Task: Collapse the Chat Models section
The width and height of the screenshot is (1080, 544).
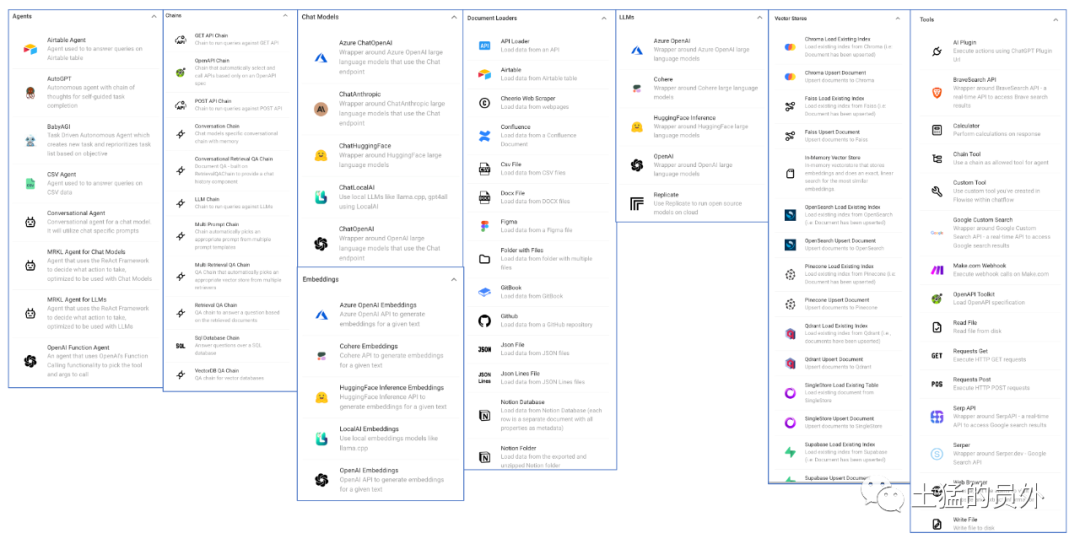Action: 454,17
